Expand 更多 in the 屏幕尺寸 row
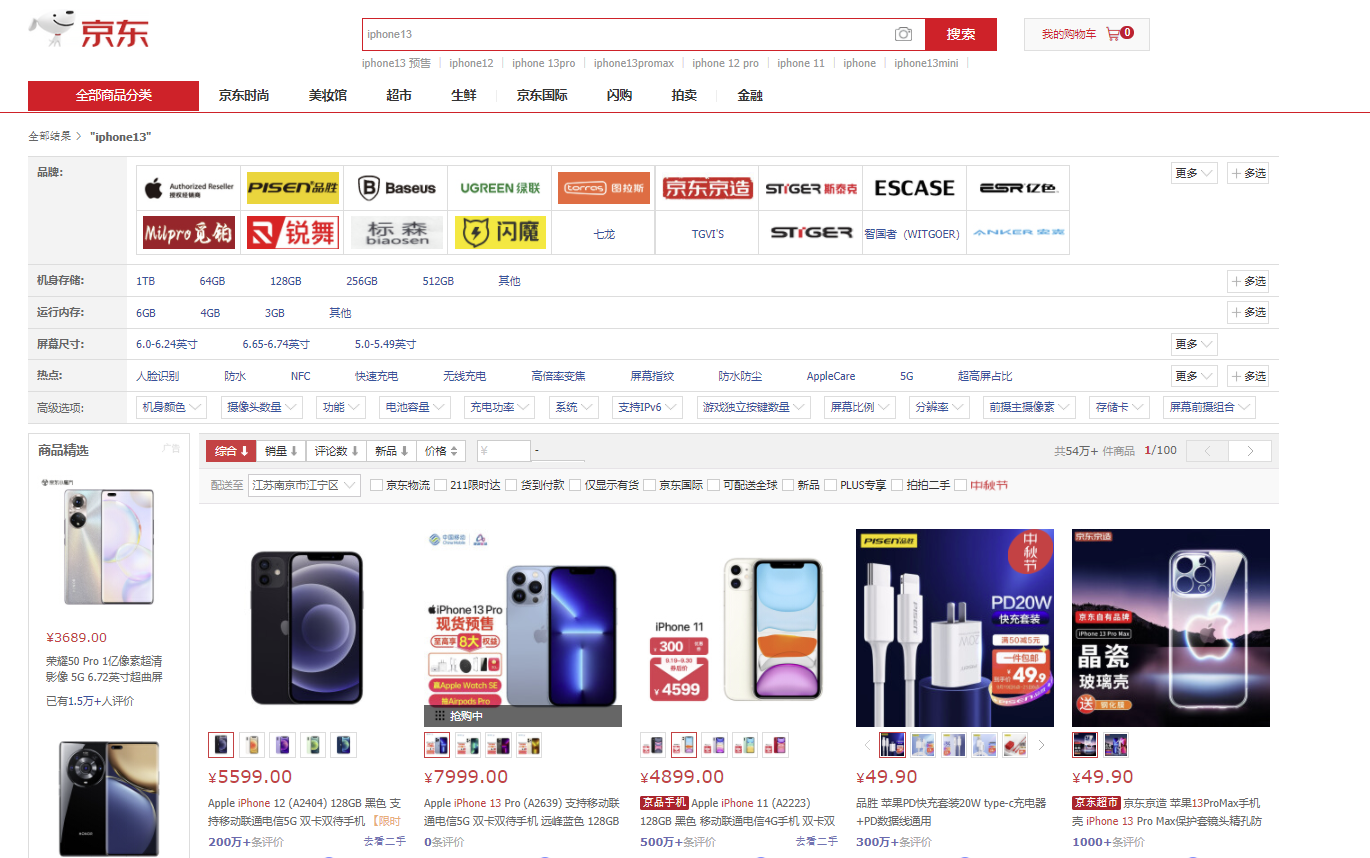Screen dimensions: 1370x858 click(x=1194, y=344)
